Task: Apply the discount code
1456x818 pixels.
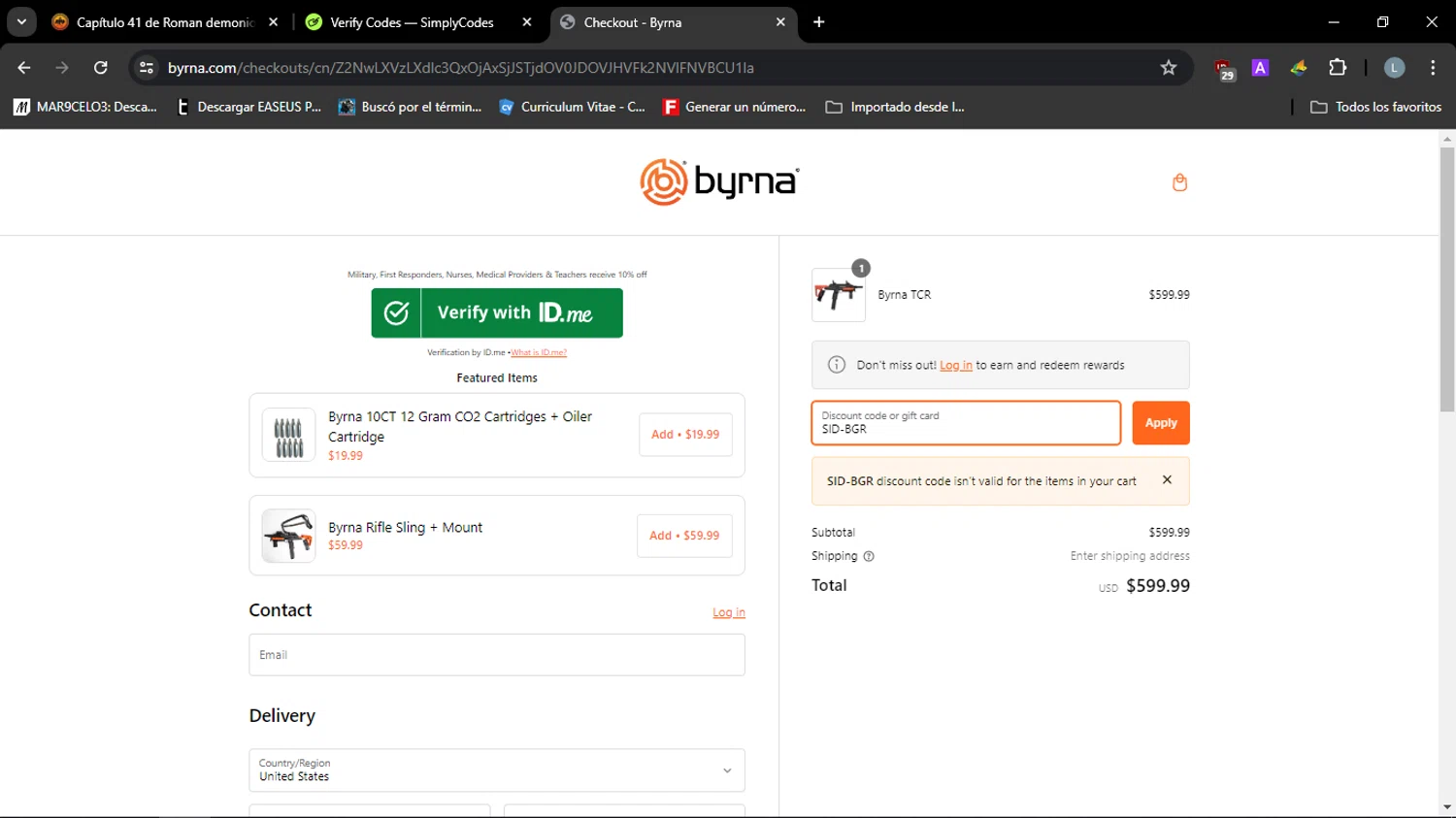Action: (x=1161, y=423)
